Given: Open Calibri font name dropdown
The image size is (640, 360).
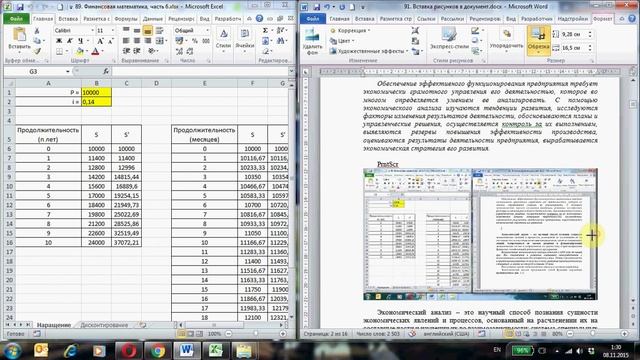Looking at the screenshot, I should point(92,31).
